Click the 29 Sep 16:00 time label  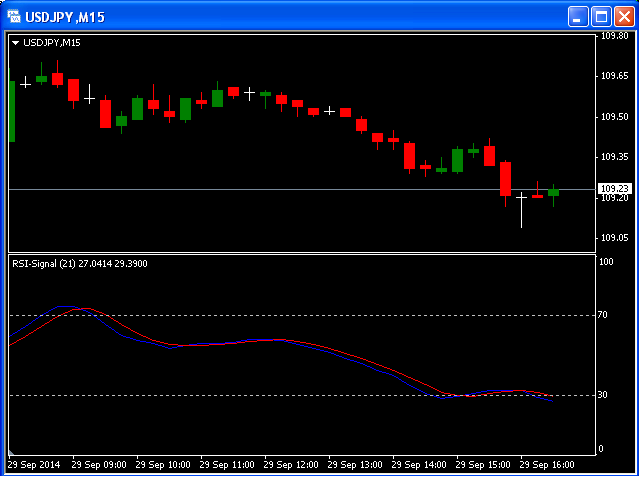click(x=550, y=465)
